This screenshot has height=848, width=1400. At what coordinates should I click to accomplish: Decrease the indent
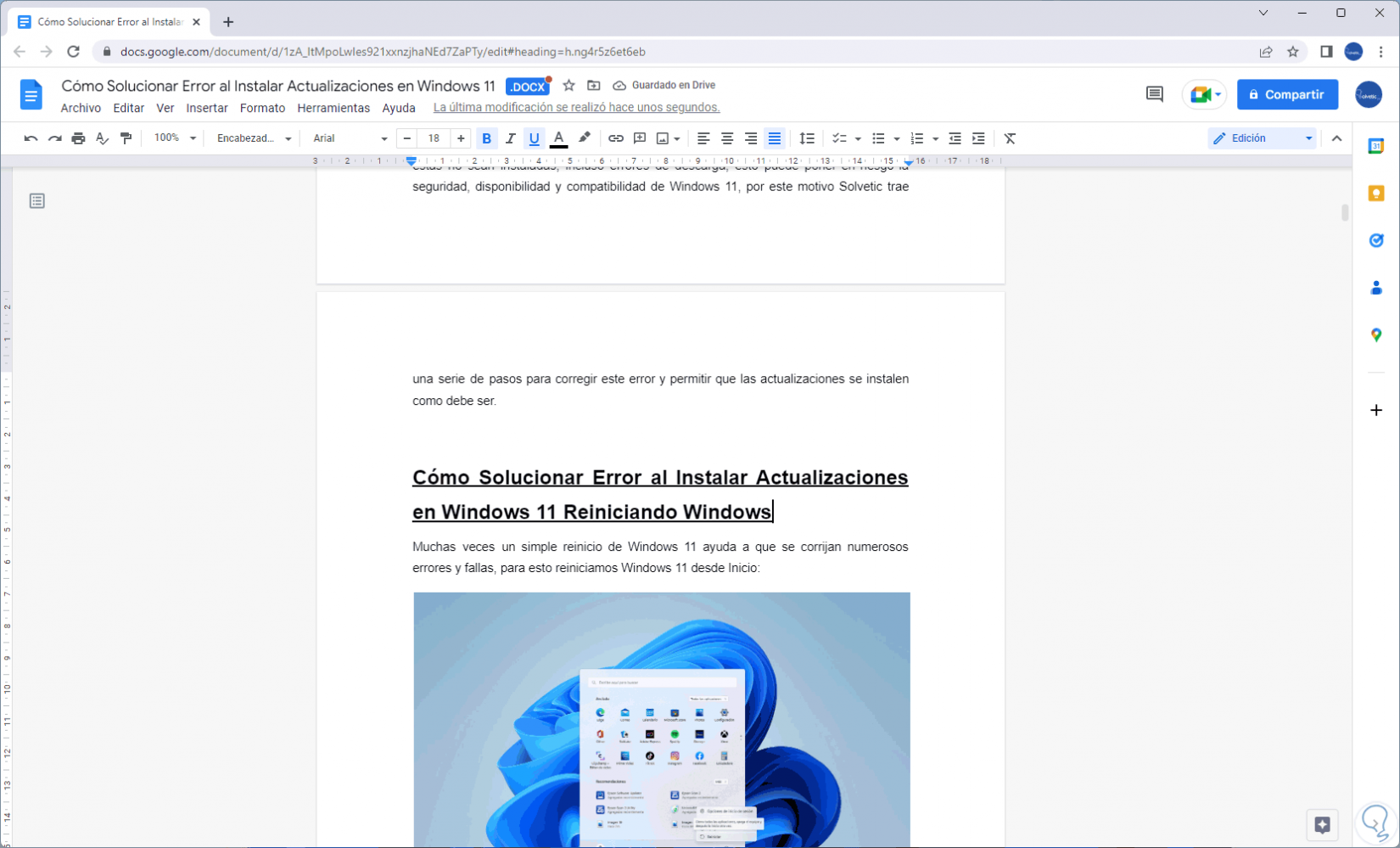click(x=955, y=138)
